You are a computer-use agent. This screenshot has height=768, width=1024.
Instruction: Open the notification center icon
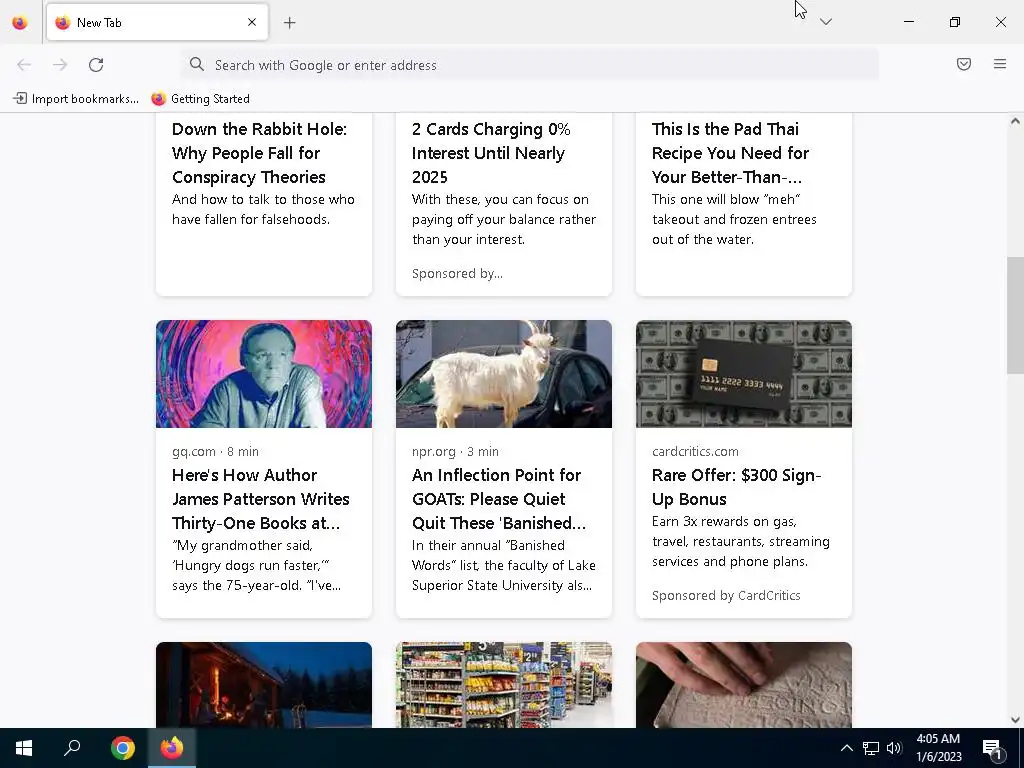(x=993, y=748)
